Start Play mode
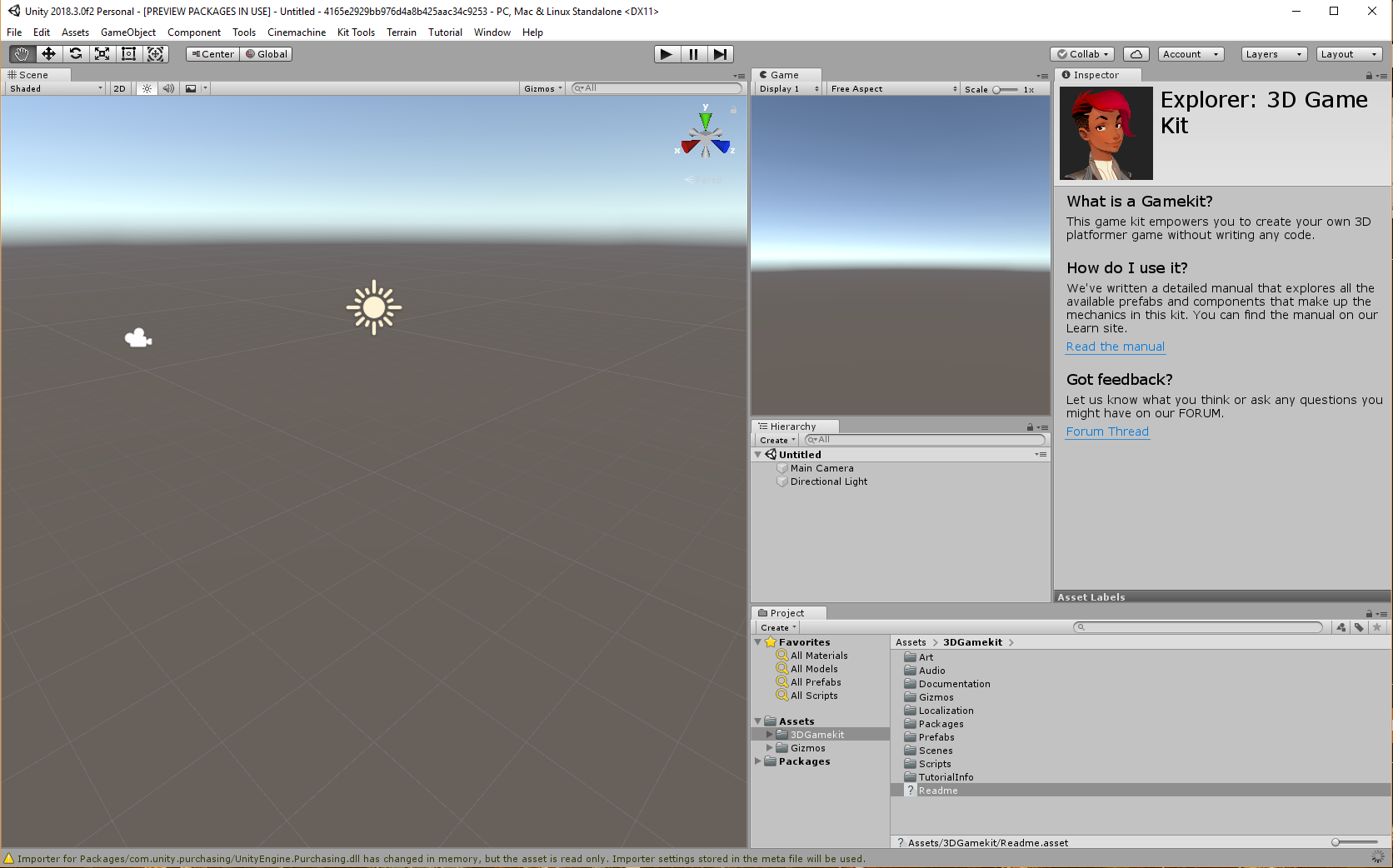The height and width of the screenshot is (868, 1393). pyautogui.click(x=667, y=54)
